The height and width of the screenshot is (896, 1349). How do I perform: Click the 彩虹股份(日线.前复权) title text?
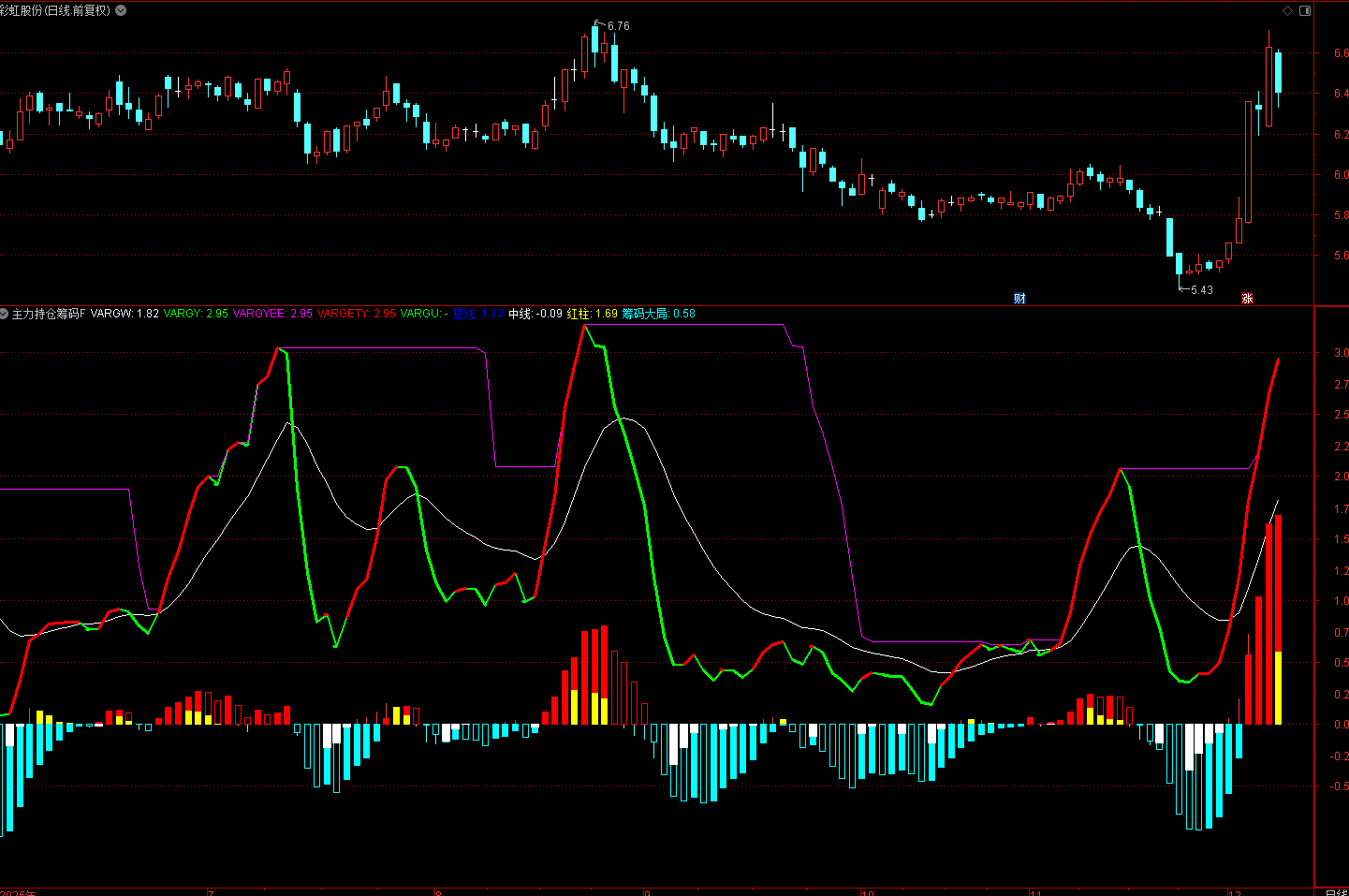(x=56, y=10)
